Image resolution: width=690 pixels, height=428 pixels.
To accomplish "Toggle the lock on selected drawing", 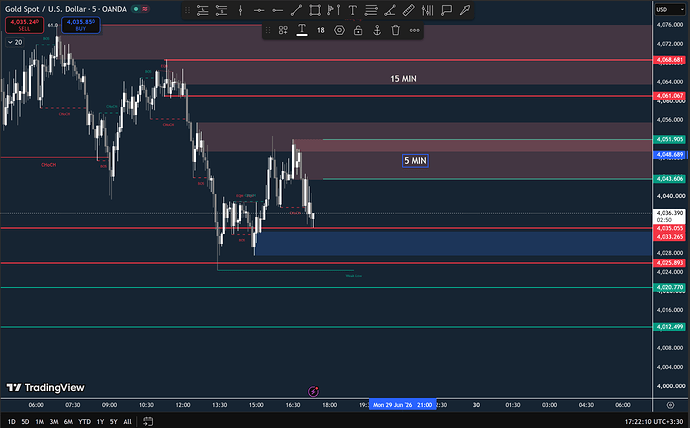I will click(358, 30).
